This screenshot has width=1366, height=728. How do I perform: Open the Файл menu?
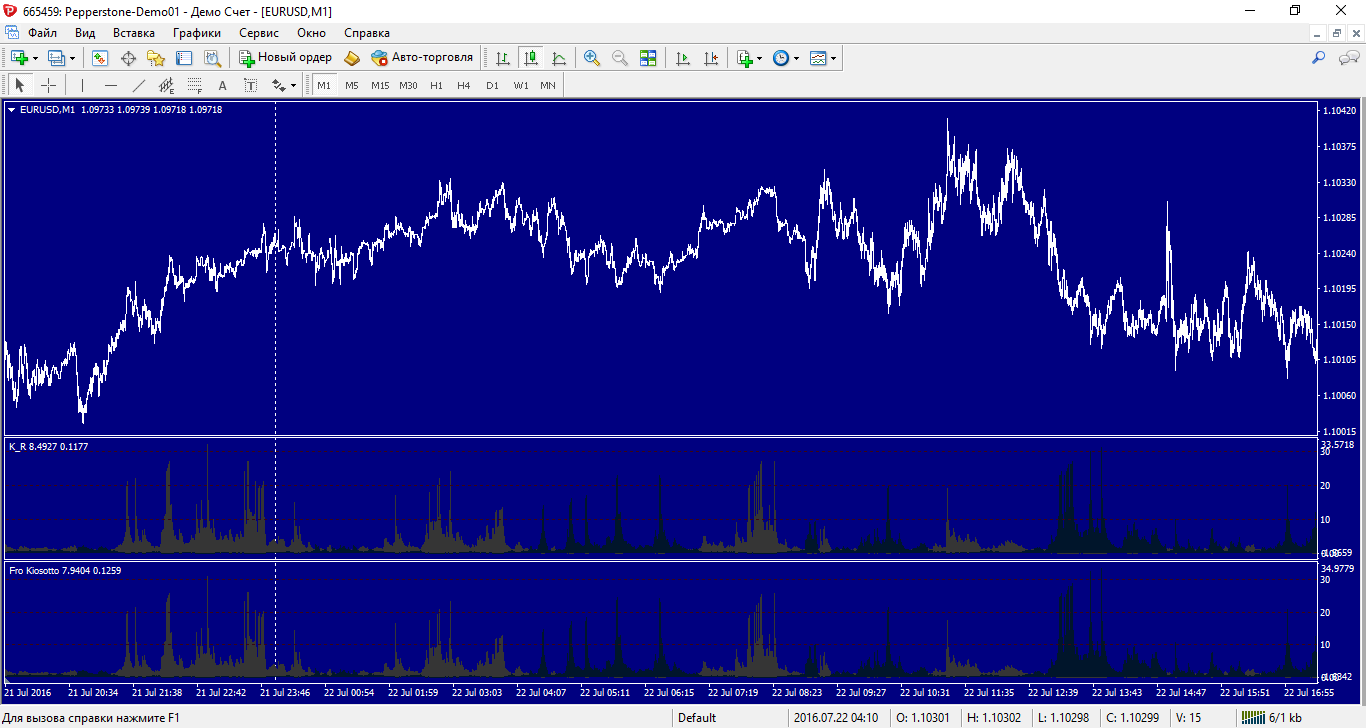(x=42, y=33)
